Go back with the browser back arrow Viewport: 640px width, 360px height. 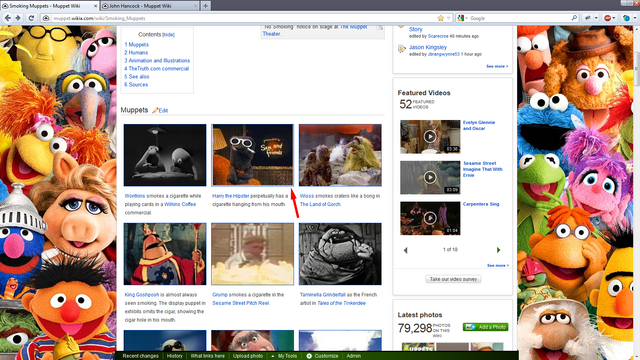click(8, 18)
